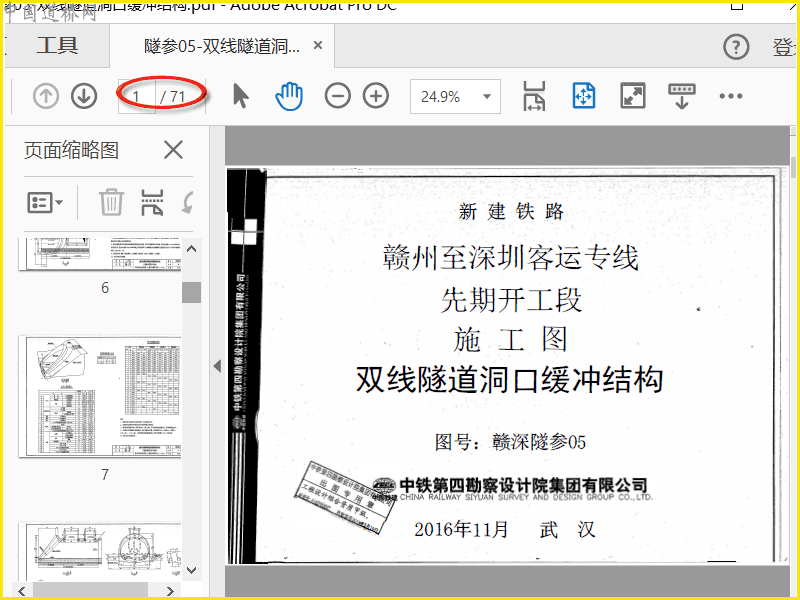Activate the hand pan tool
Image resolution: width=800 pixels, height=600 pixels.
tap(289, 96)
